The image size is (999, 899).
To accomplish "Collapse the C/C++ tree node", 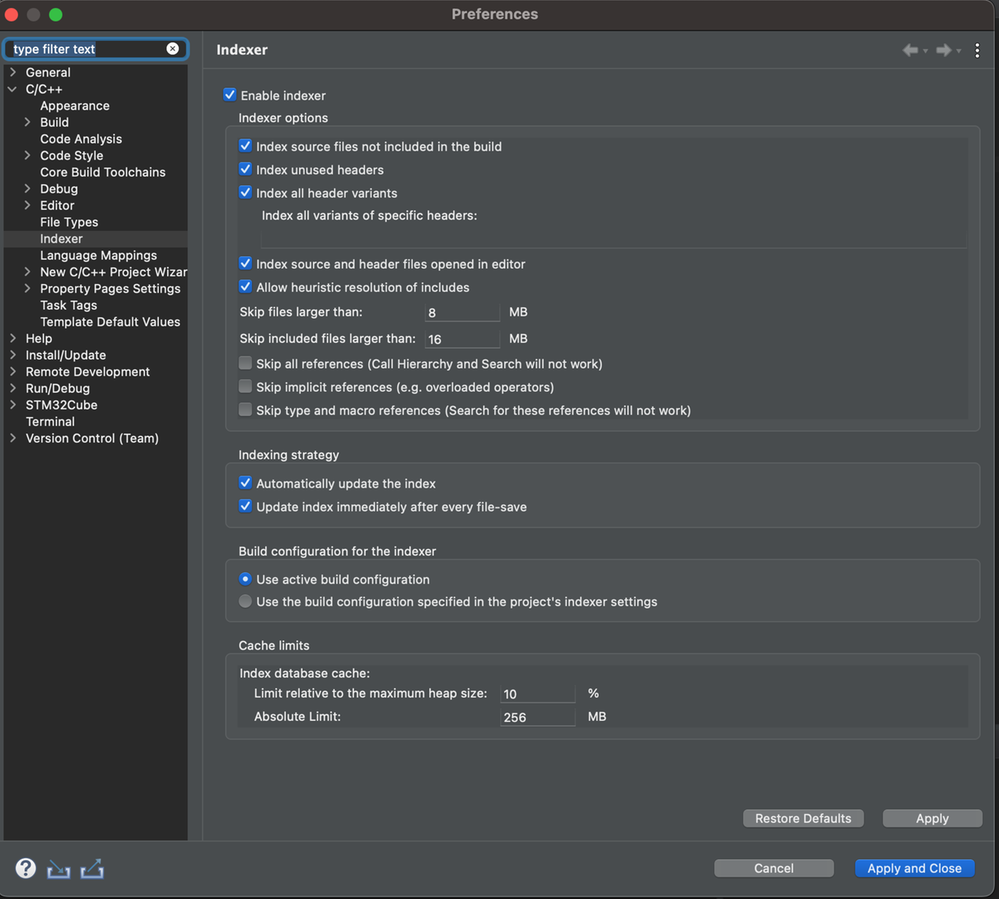I will (x=13, y=89).
